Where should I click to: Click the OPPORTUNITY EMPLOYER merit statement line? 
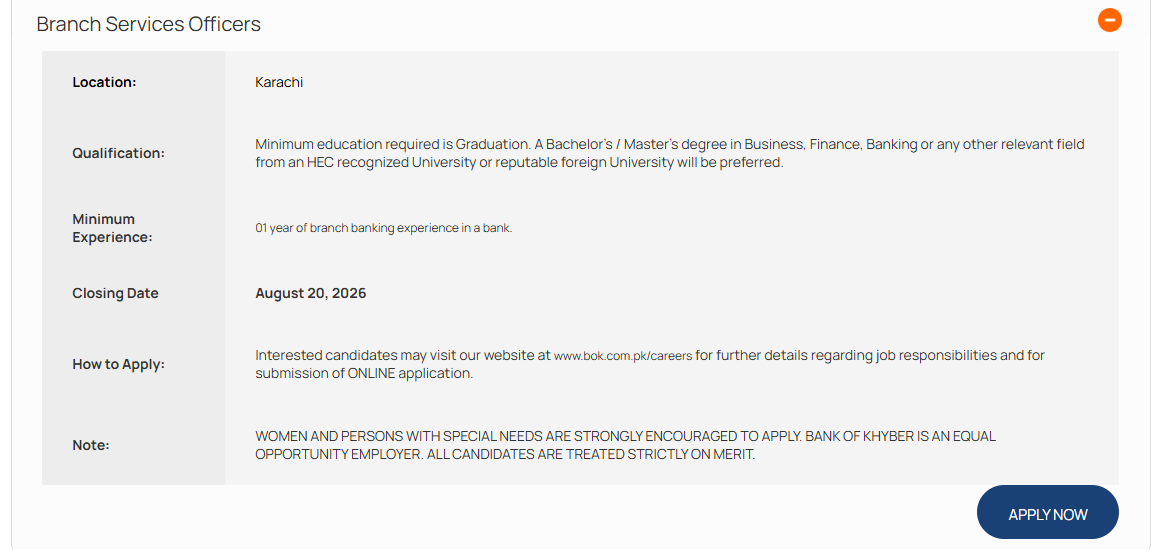coord(505,454)
